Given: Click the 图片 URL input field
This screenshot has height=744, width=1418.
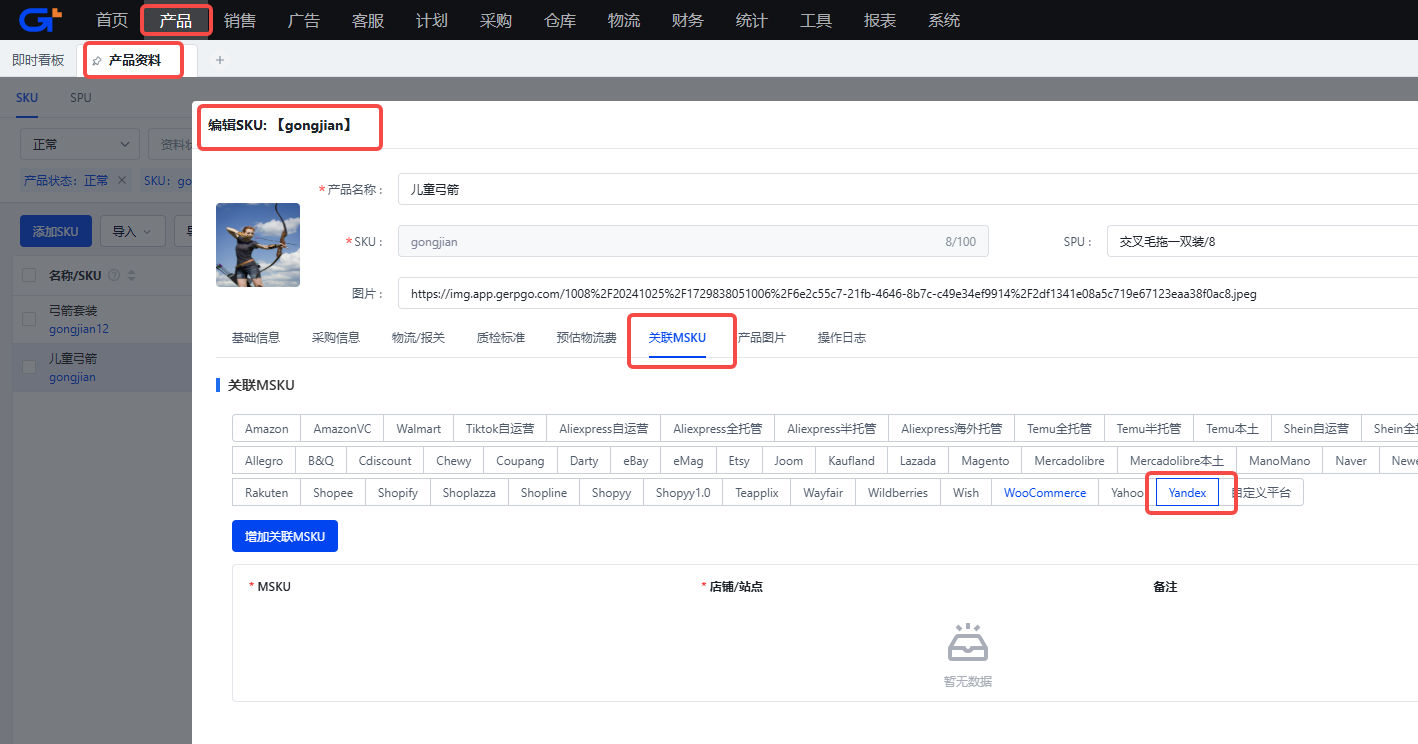Looking at the screenshot, I should click(x=908, y=293).
